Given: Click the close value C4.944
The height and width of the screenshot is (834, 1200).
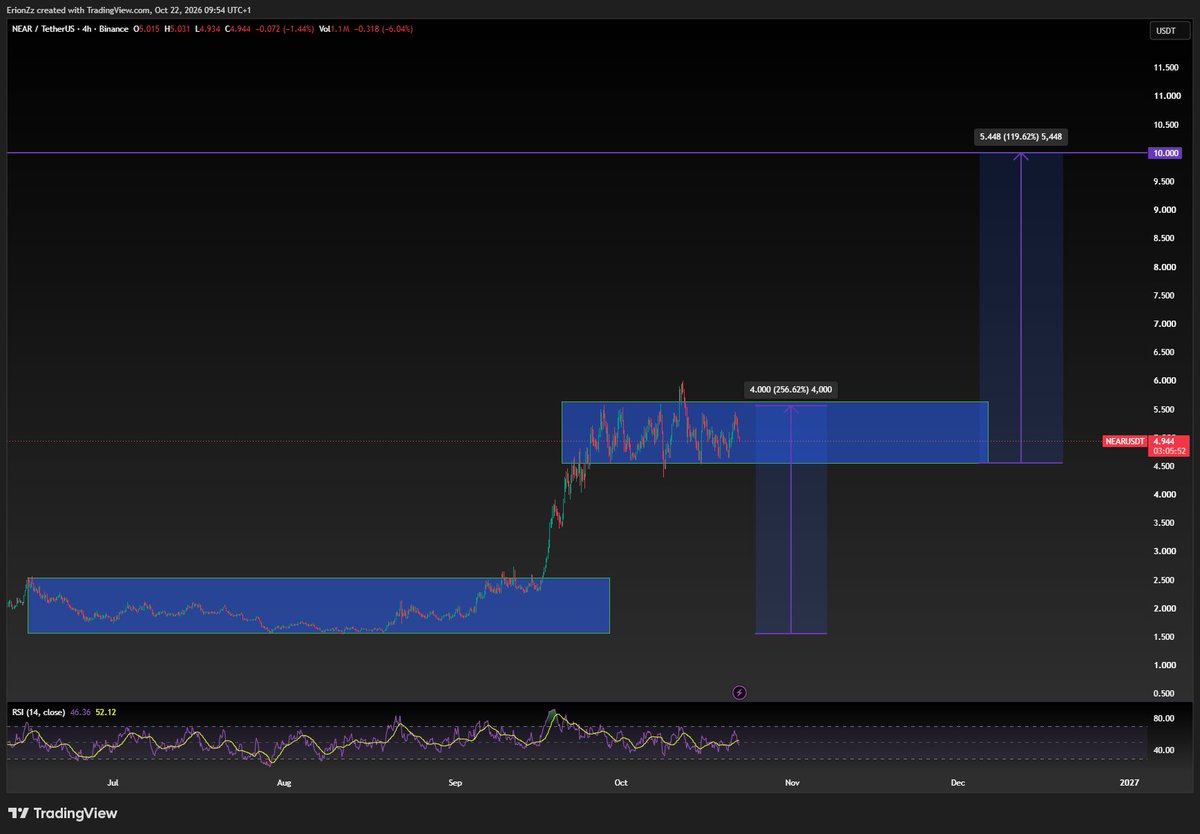Looking at the screenshot, I should click(x=238, y=29).
